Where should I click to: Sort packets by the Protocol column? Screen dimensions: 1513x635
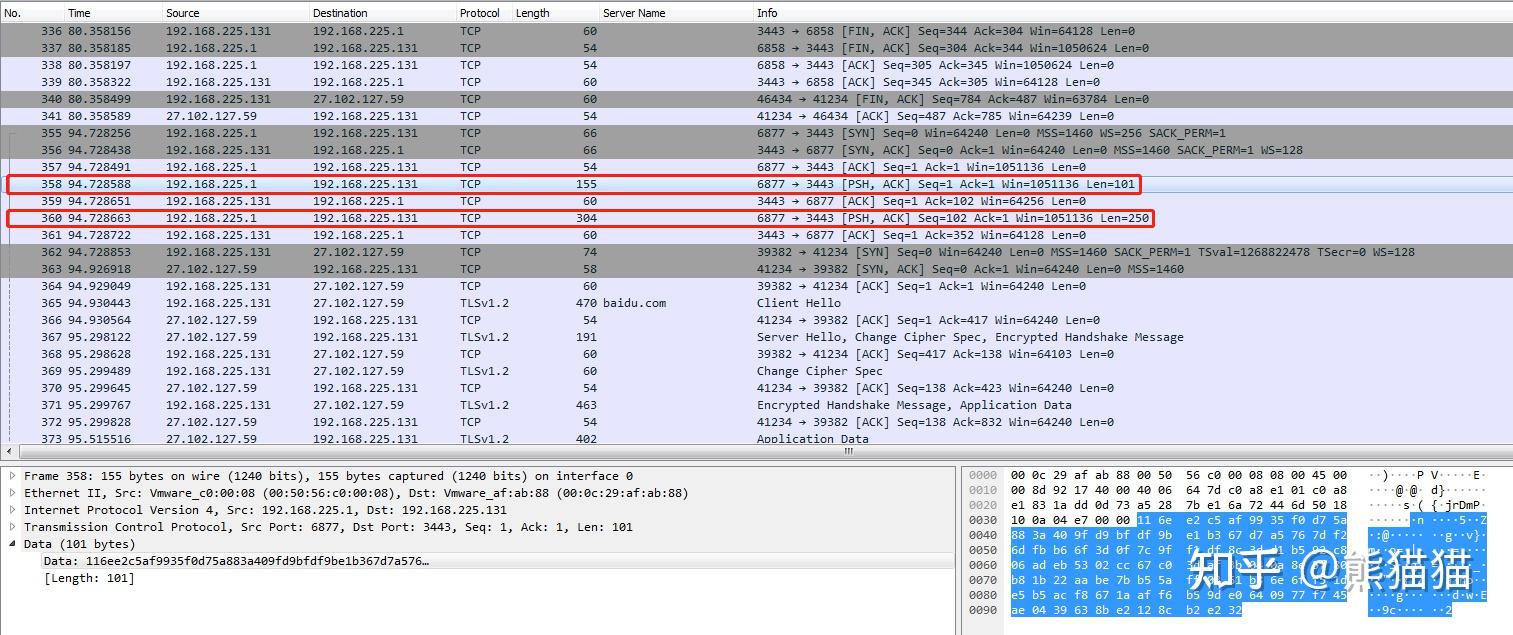pos(480,12)
